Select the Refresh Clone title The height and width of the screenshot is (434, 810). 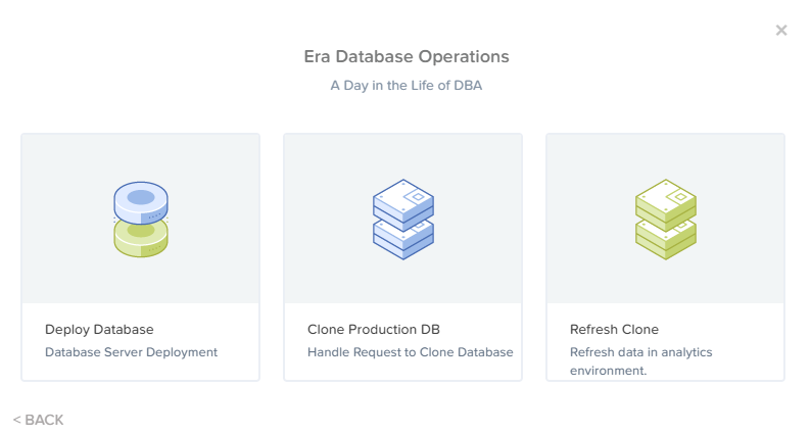614,330
